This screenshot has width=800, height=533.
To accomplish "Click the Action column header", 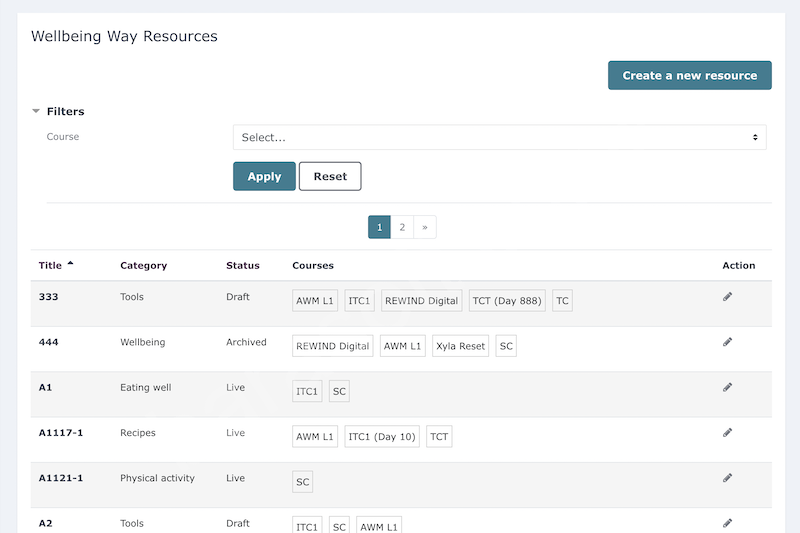I will coord(738,265).
